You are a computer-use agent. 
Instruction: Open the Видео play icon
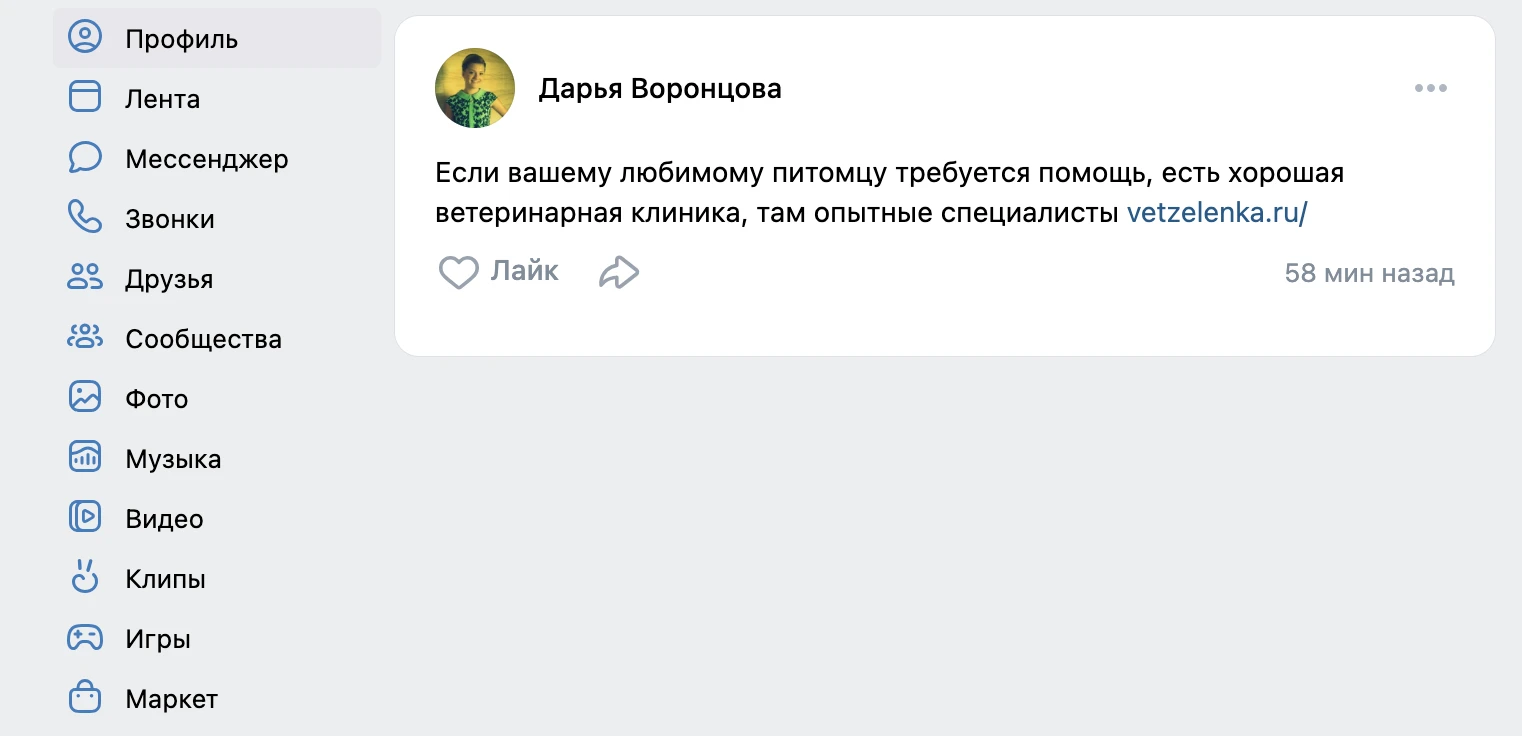(x=85, y=517)
